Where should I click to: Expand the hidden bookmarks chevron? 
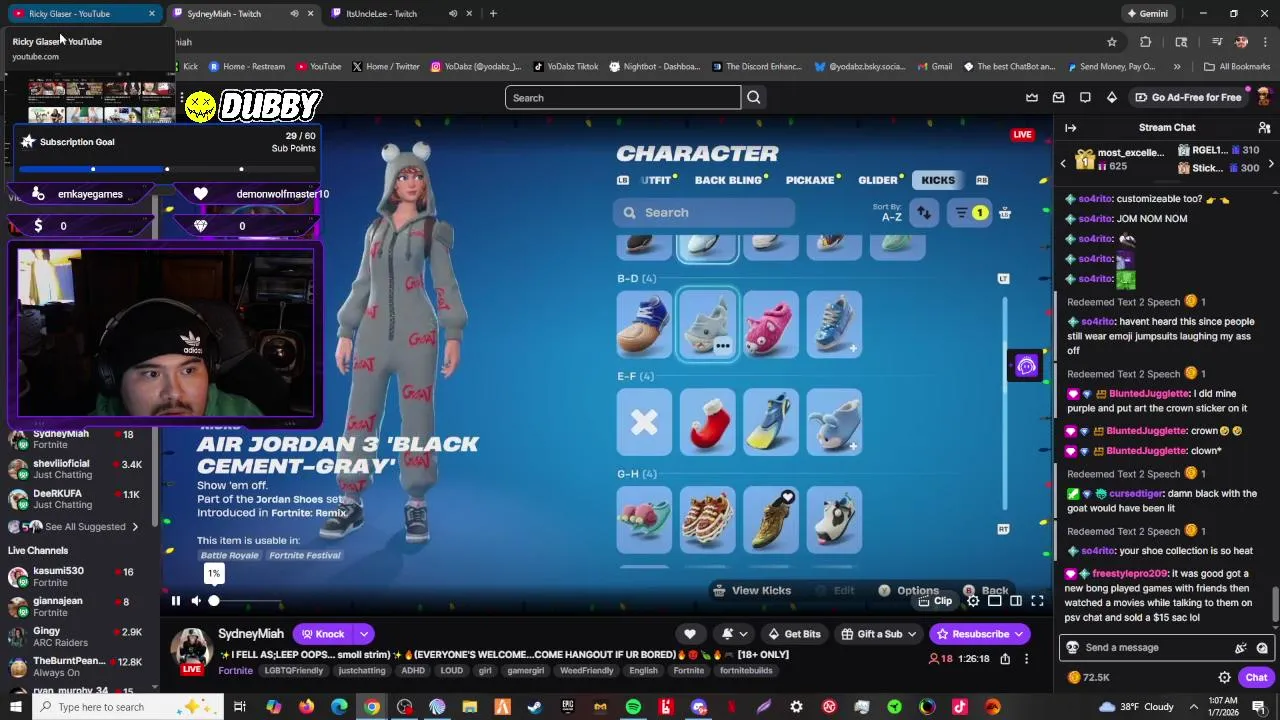[x=1177, y=67]
